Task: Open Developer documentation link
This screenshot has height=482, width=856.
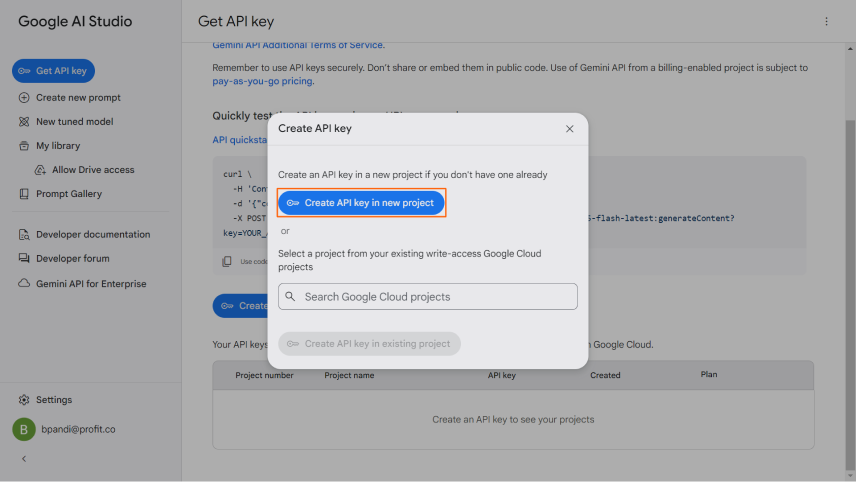Action: [x=93, y=234]
